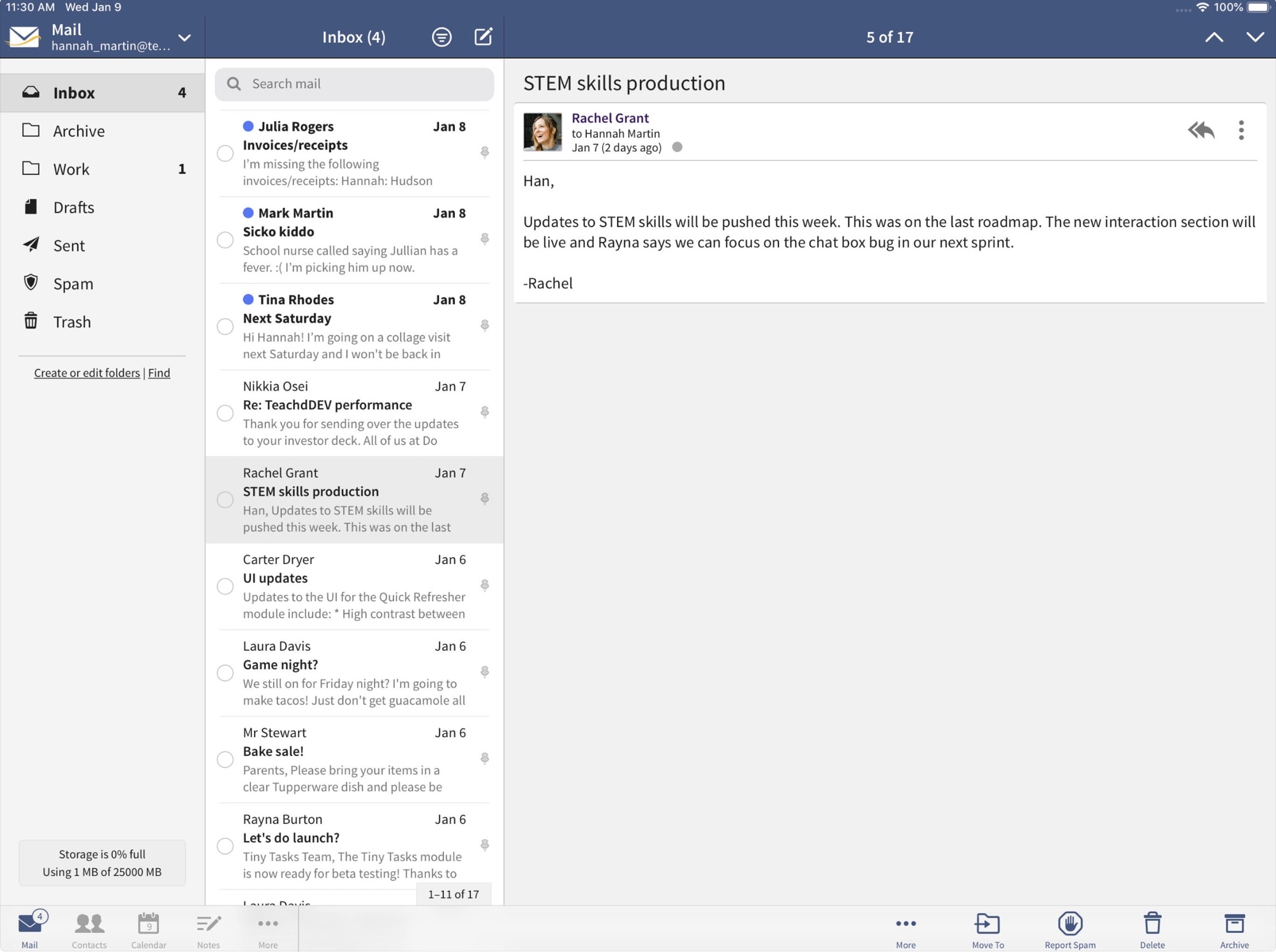1276x952 pixels.
Task: Open the Calendar app
Action: [x=148, y=929]
